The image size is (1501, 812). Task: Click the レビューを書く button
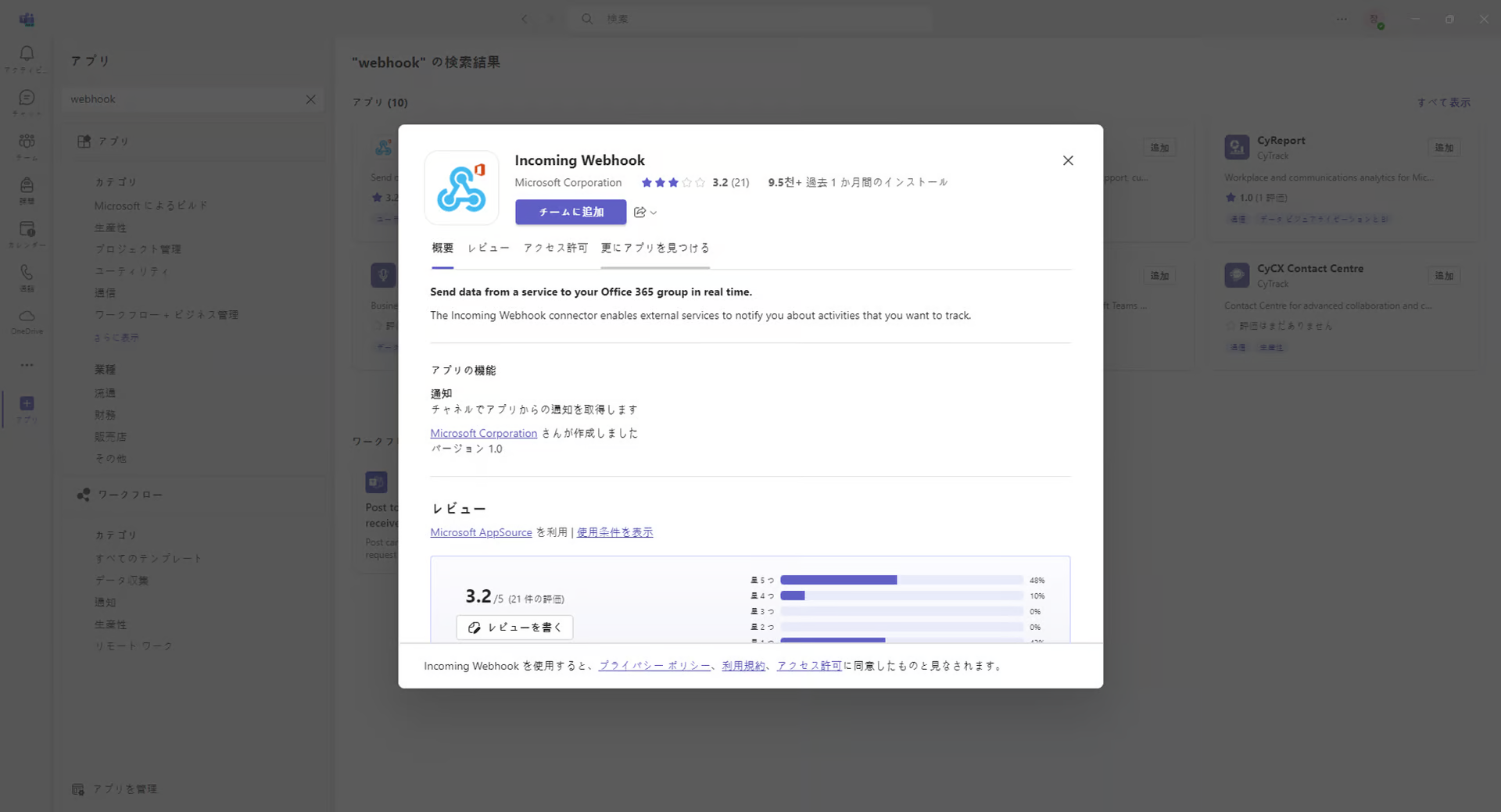[514, 628]
